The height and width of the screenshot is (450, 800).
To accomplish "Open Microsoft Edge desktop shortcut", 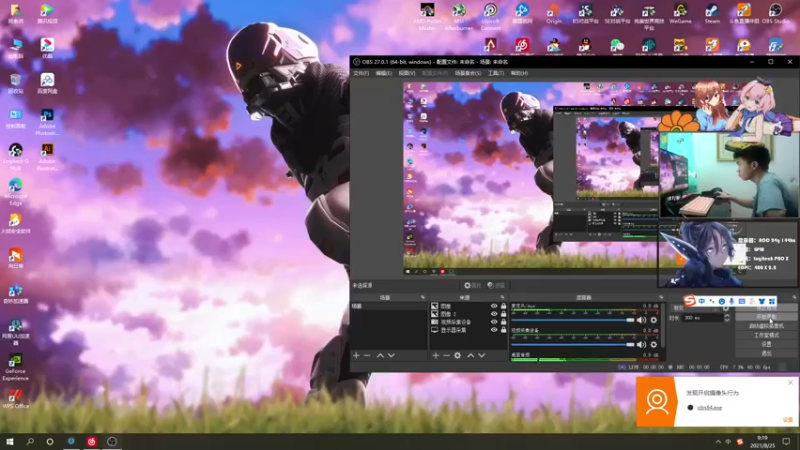I will point(15,192).
